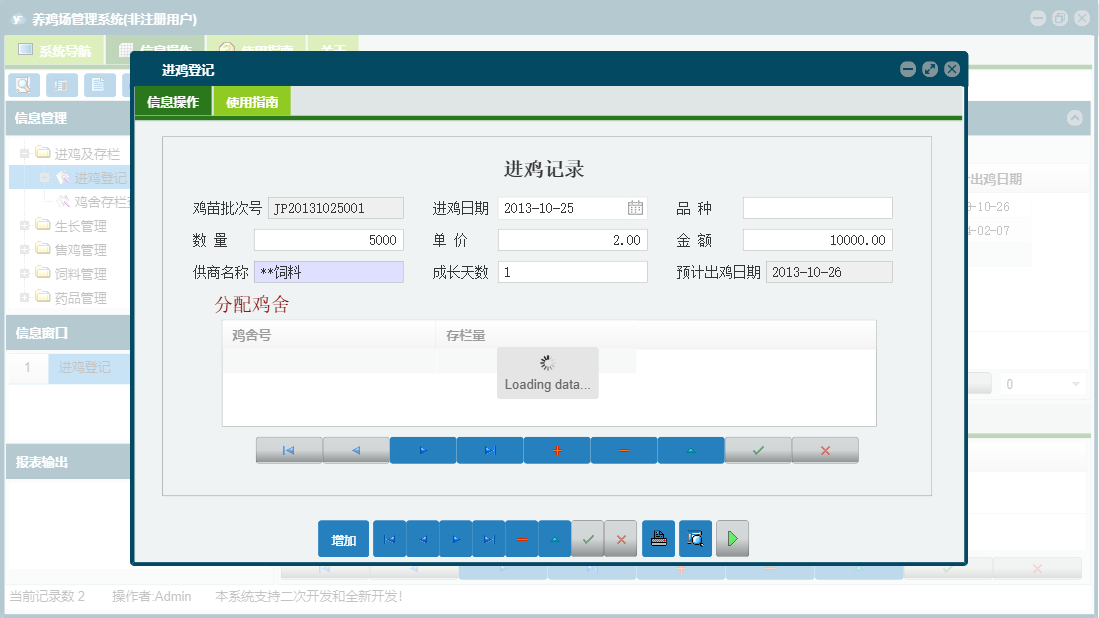Click the red plus insert record icon
The width and height of the screenshot is (1099, 618).
coord(556,450)
